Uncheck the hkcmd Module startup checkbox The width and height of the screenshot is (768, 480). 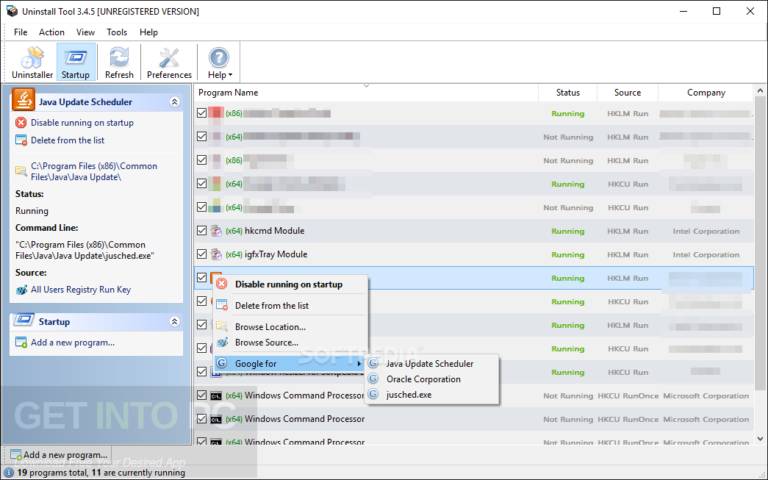[202, 231]
